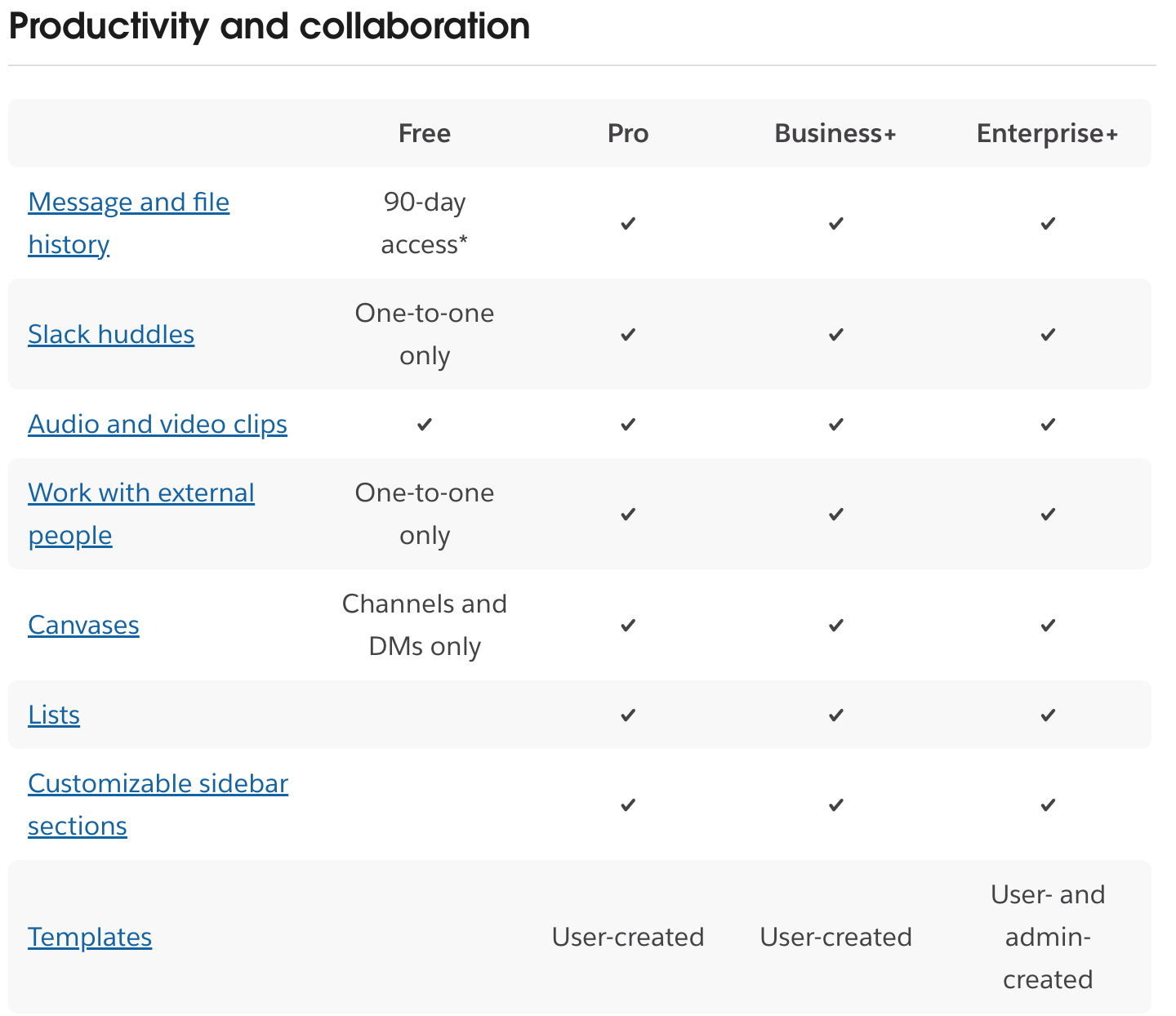Click the Enterprise+ checkmark in the Lists row
1176x1016 pixels.
pos(1048,715)
